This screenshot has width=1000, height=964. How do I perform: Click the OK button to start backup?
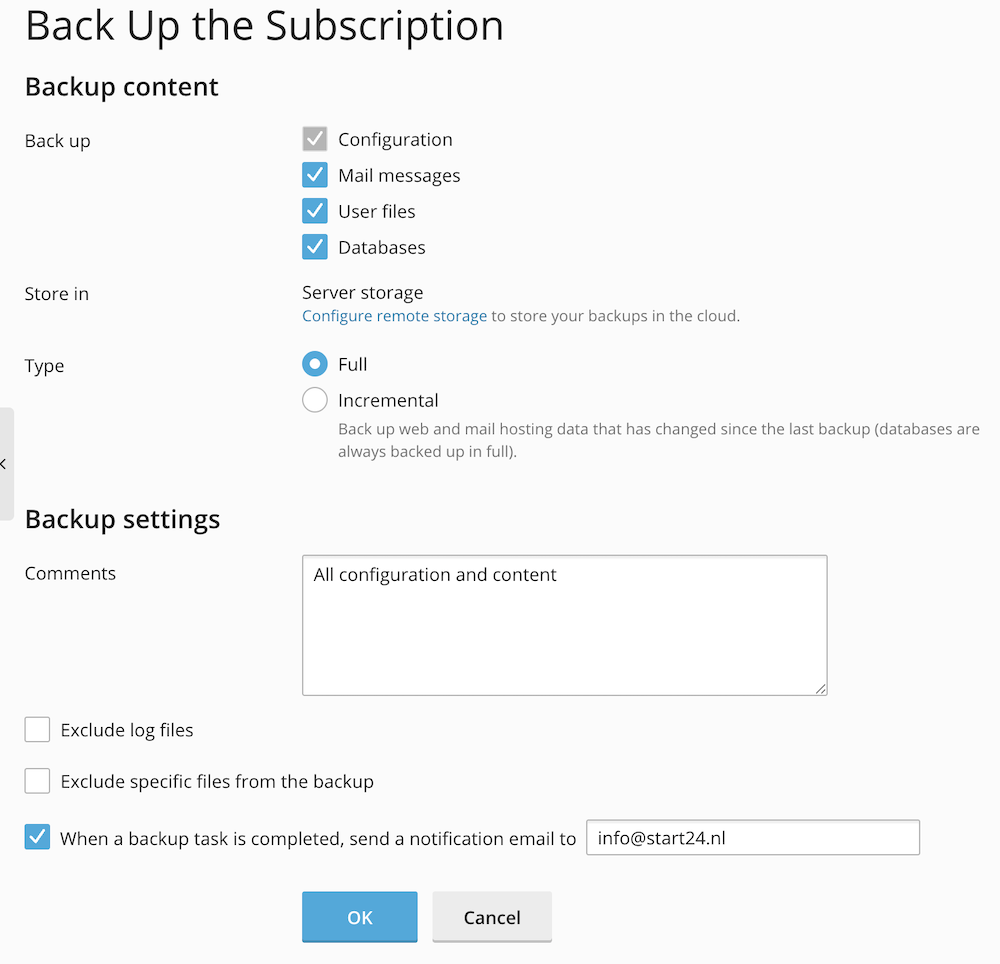click(x=359, y=916)
